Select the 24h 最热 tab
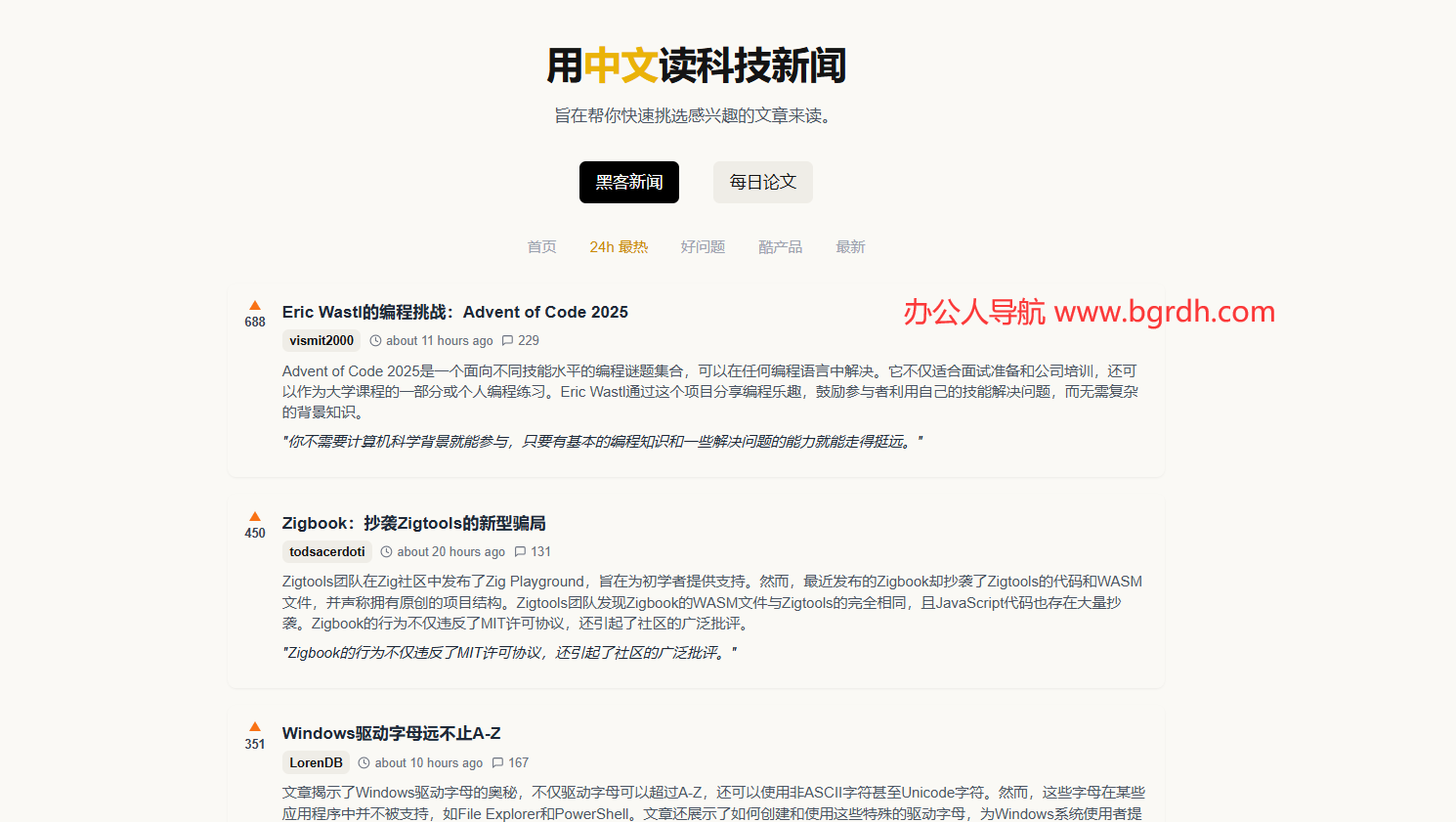This screenshot has width=1456, height=822. pos(619,247)
